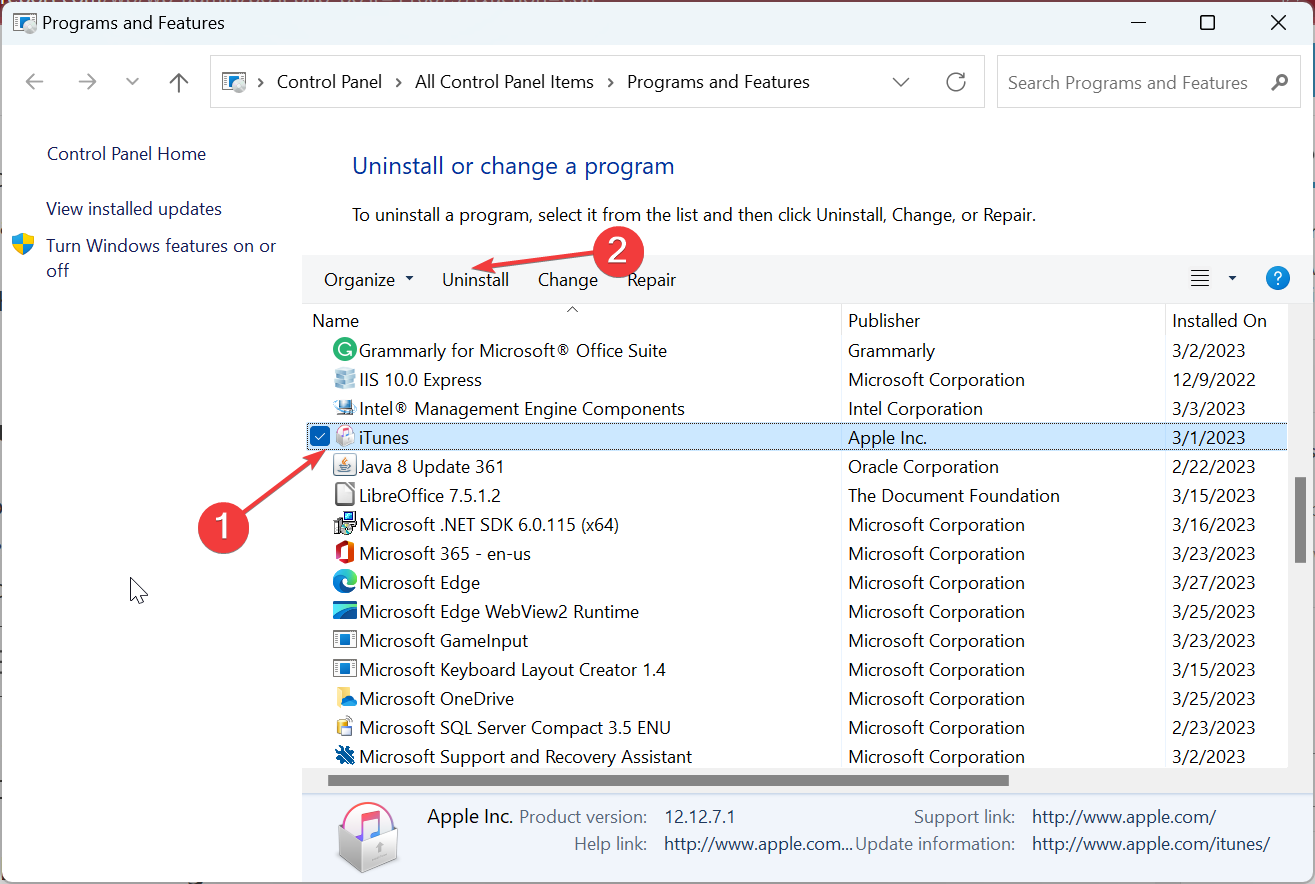Image resolution: width=1315 pixels, height=884 pixels.
Task: Click the address bar Control Panel icon
Action: tap(233, 82)
